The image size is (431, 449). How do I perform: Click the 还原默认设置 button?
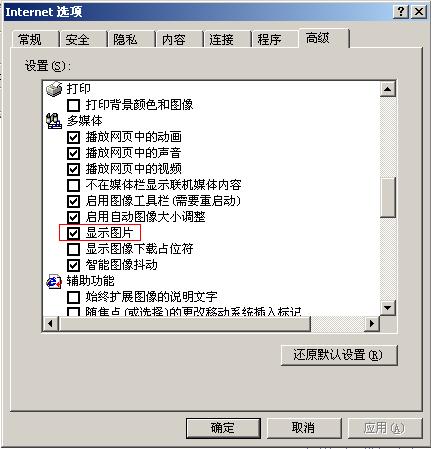[x=339, y=355]
